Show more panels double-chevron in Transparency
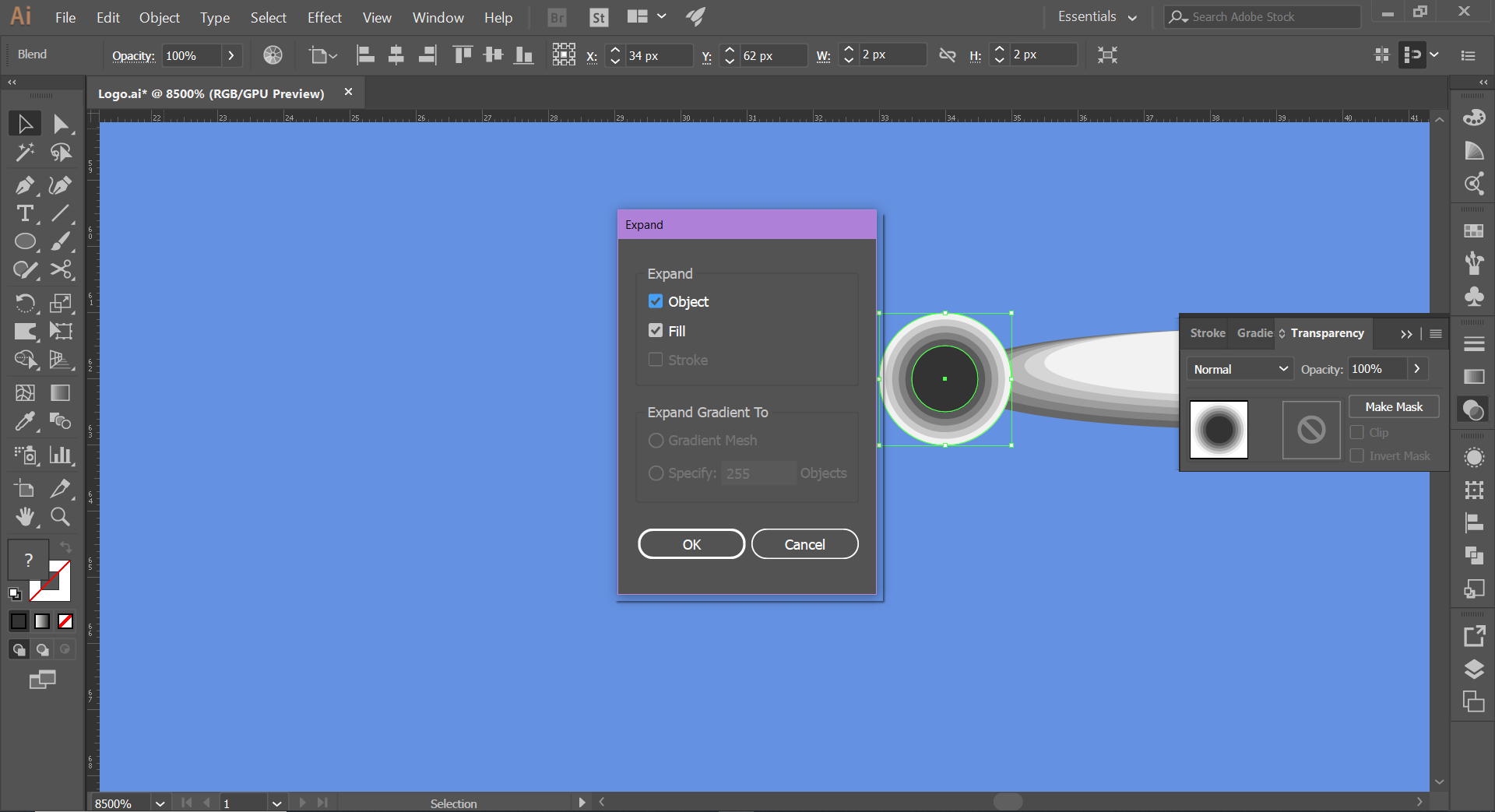The image size is (1495, 812). (x=1406, y=334)
